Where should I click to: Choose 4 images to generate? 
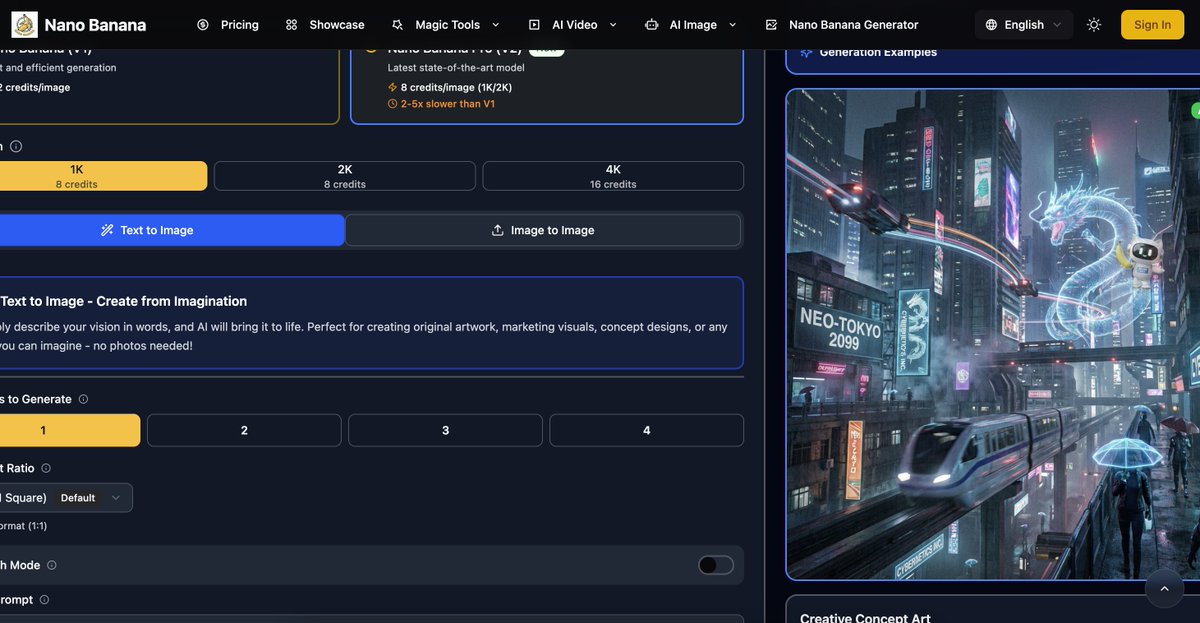tap(646, 430)
